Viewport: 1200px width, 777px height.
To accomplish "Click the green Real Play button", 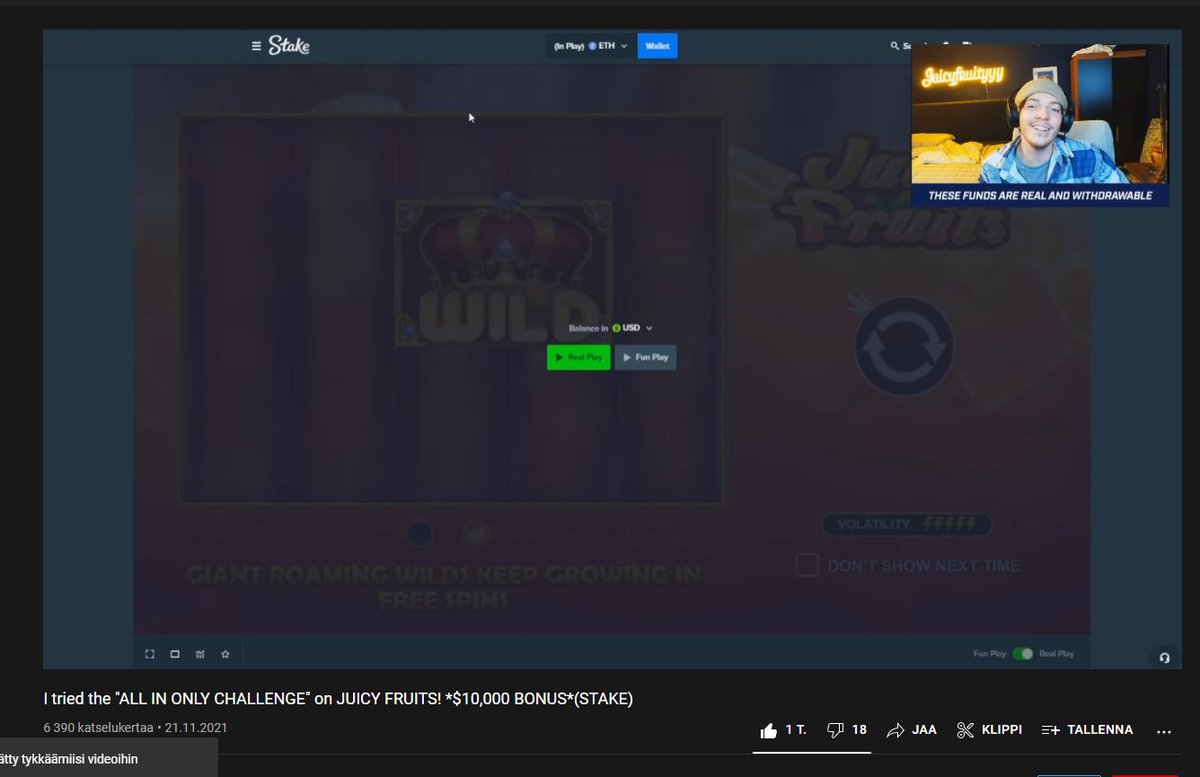I will pos(578,357).
